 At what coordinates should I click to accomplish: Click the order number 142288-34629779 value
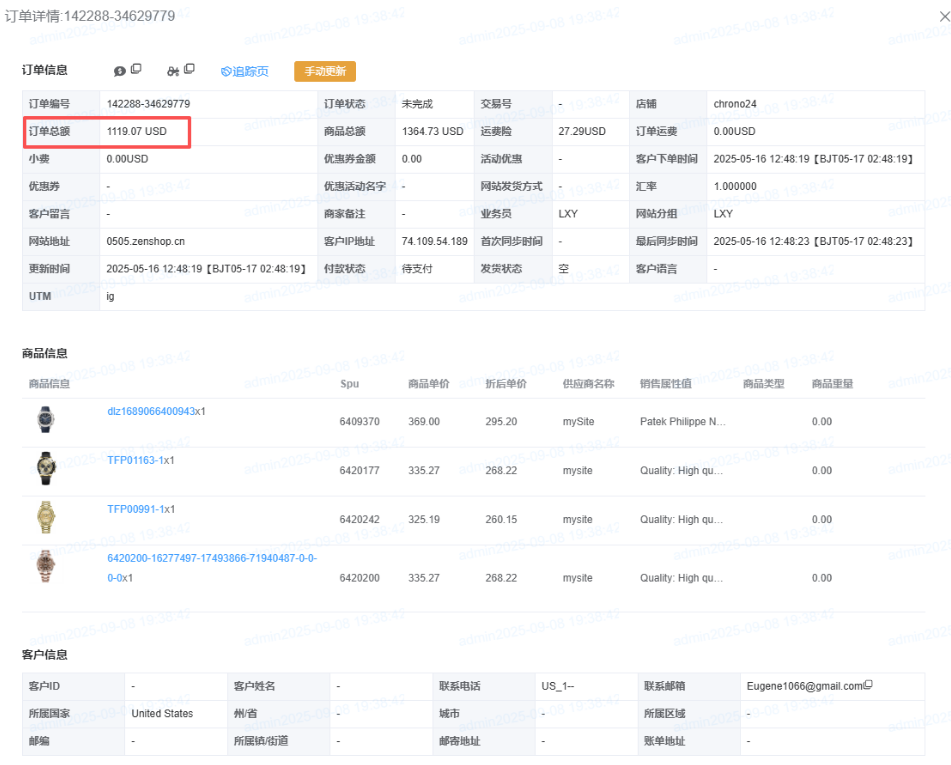(148, 104)
